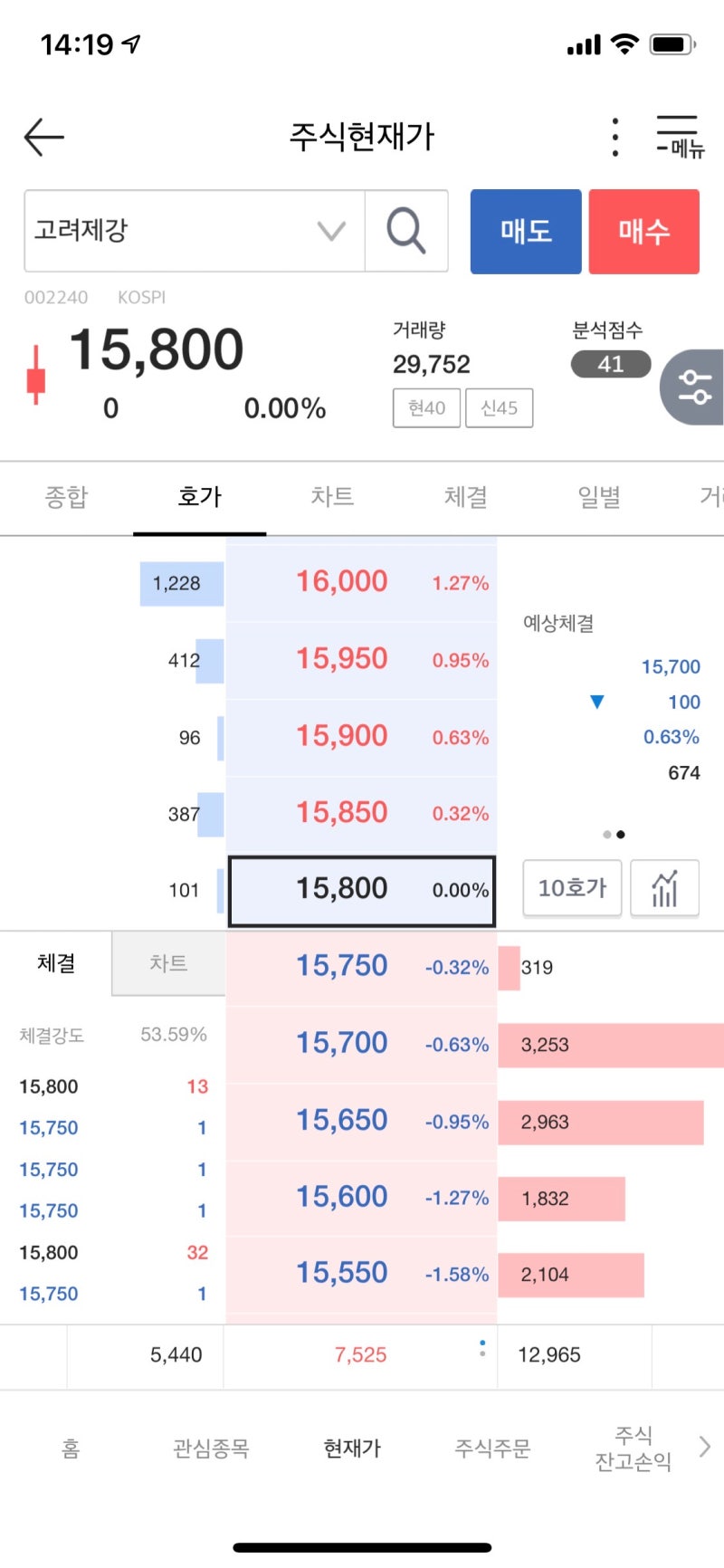
Task: Open the three-dot overflow menu
Action: tap(614, 136)
